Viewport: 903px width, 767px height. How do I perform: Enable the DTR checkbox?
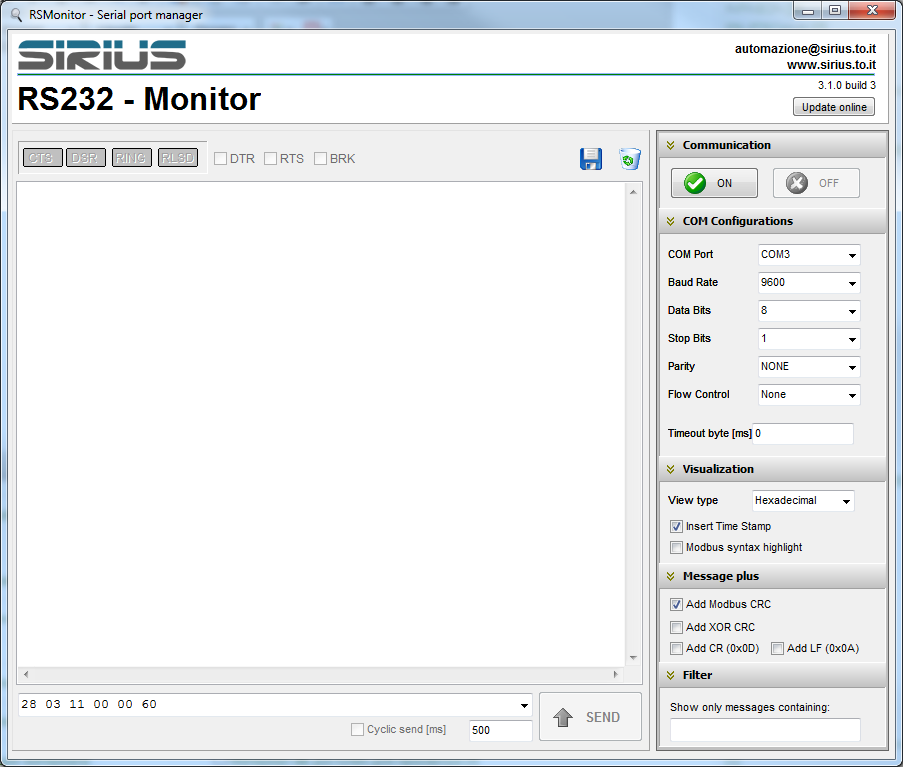click(221, 159)
